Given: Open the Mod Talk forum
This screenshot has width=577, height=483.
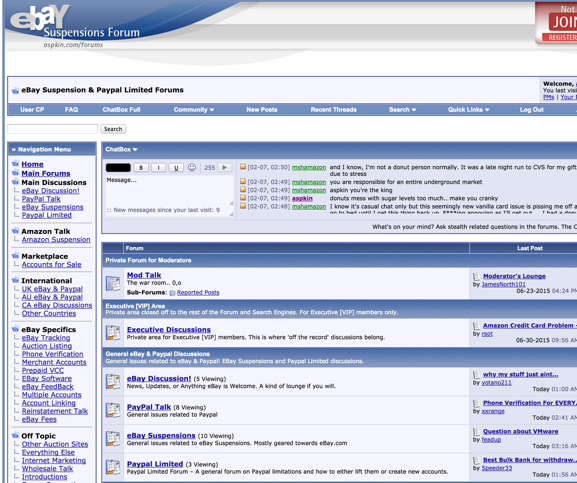Looking at the screenshot, I should pyautogui.click(x=144, y=275).
